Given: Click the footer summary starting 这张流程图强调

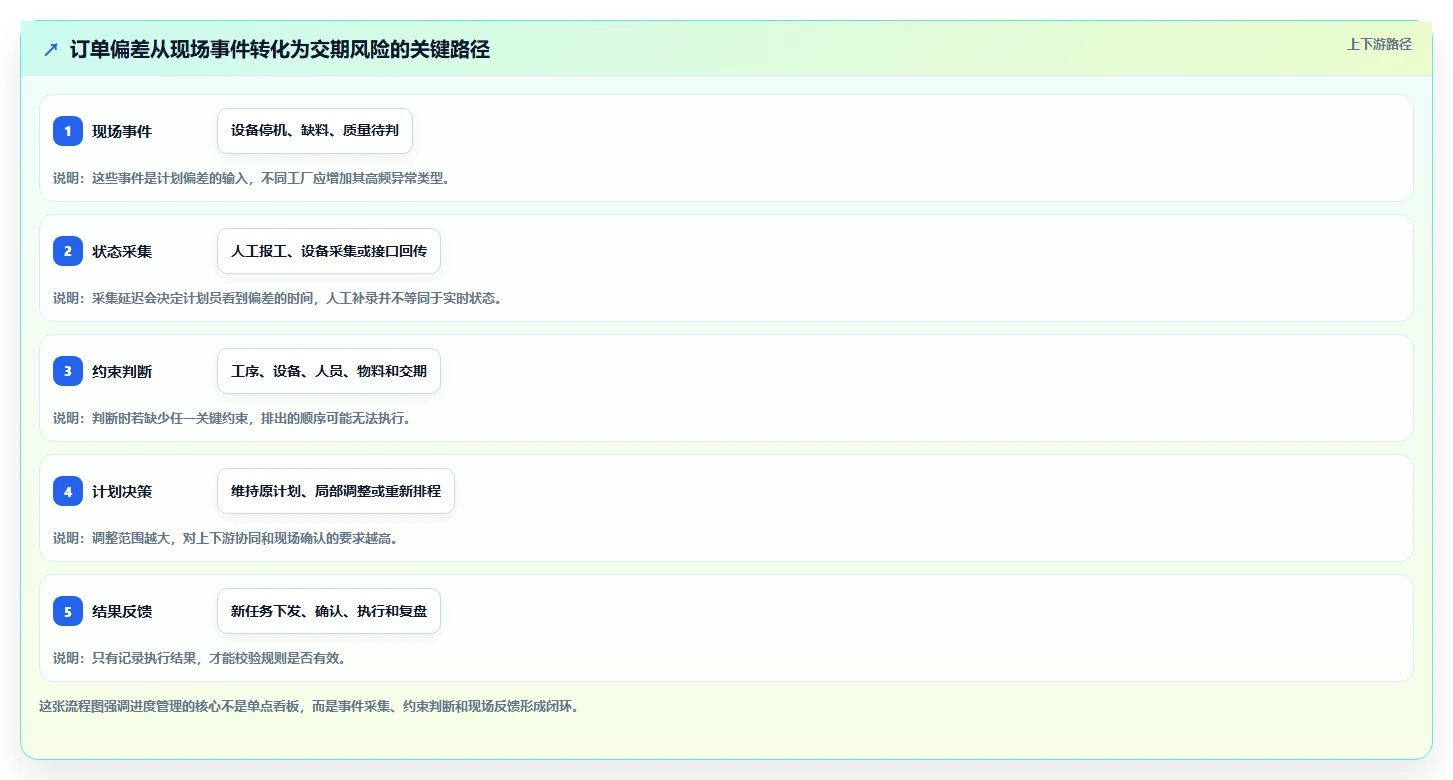Looking at the screenshot, I should click(309, 706).
